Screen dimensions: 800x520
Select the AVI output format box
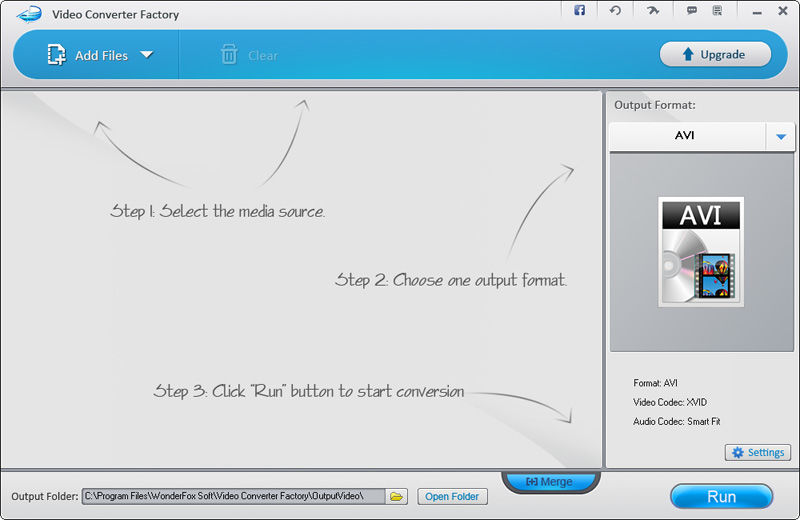click(687, 136)
